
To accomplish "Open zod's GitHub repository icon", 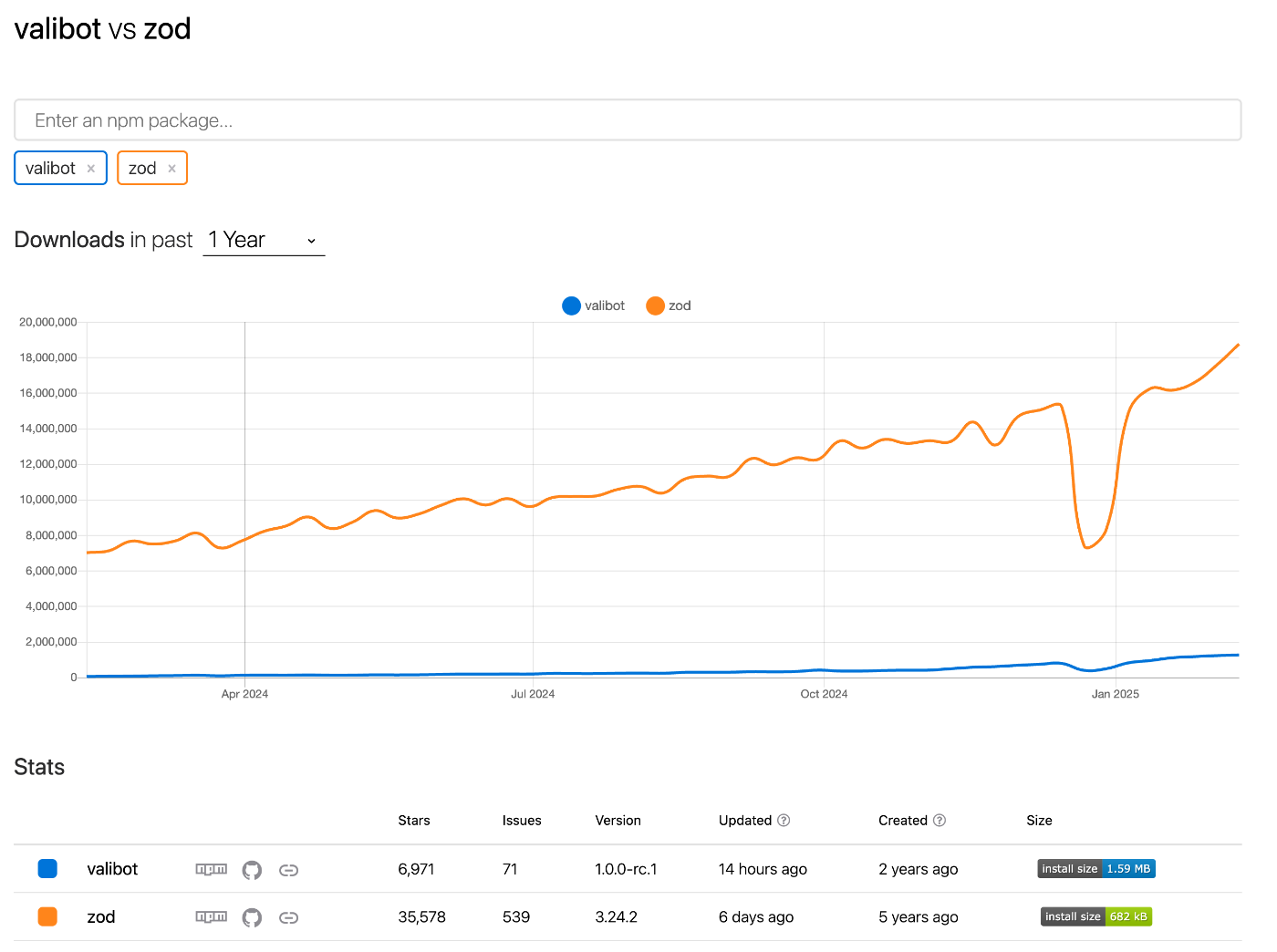I will [x=252, y=917].
